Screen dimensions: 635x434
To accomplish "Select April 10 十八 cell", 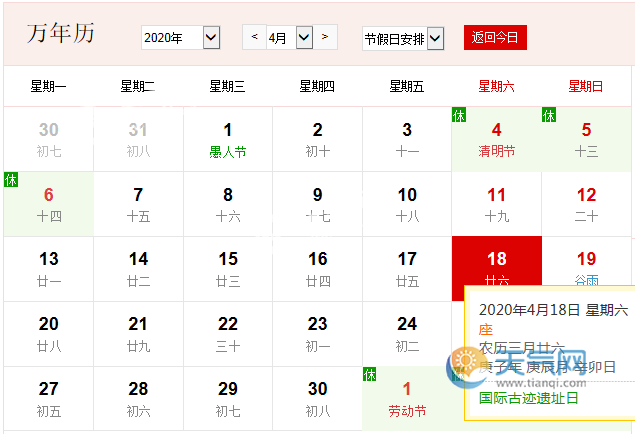I will tap(407, 204).
